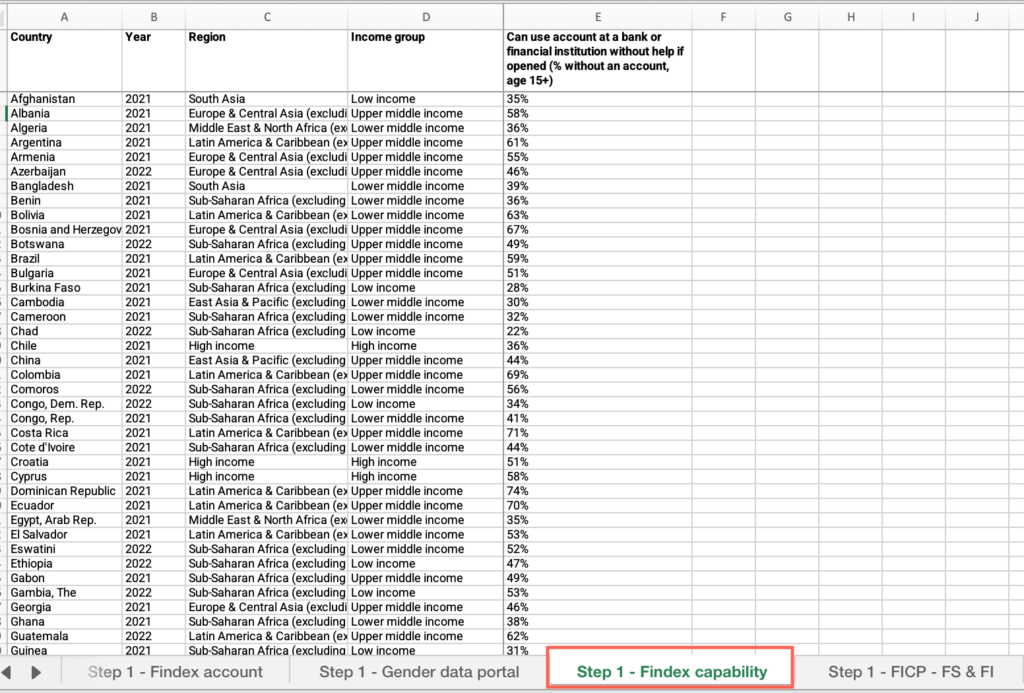Select Ghana's Lower middle income cell
The image size is (1024, 693).
point(426,622)
